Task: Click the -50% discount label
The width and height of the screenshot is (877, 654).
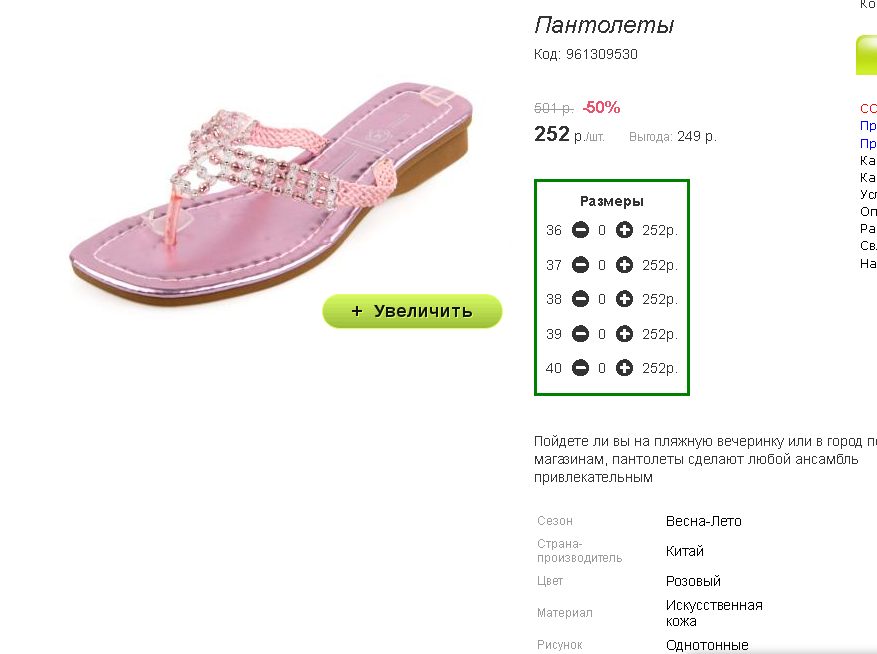Action: click(x=601, y=107)
